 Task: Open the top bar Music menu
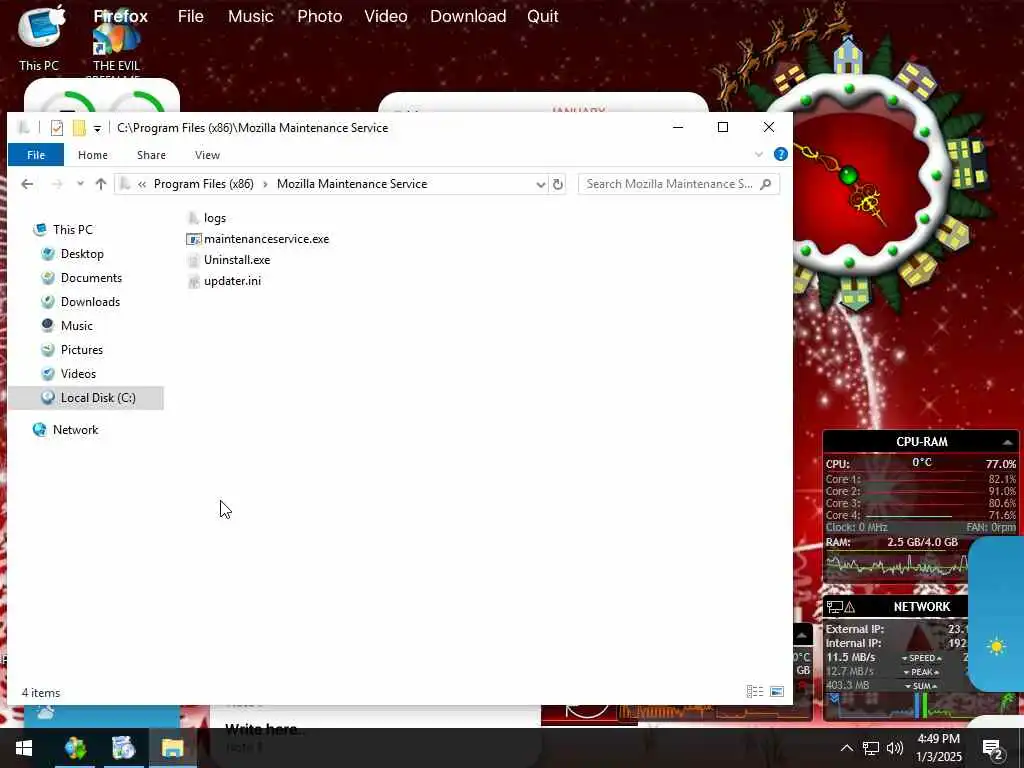click(250, 16)
